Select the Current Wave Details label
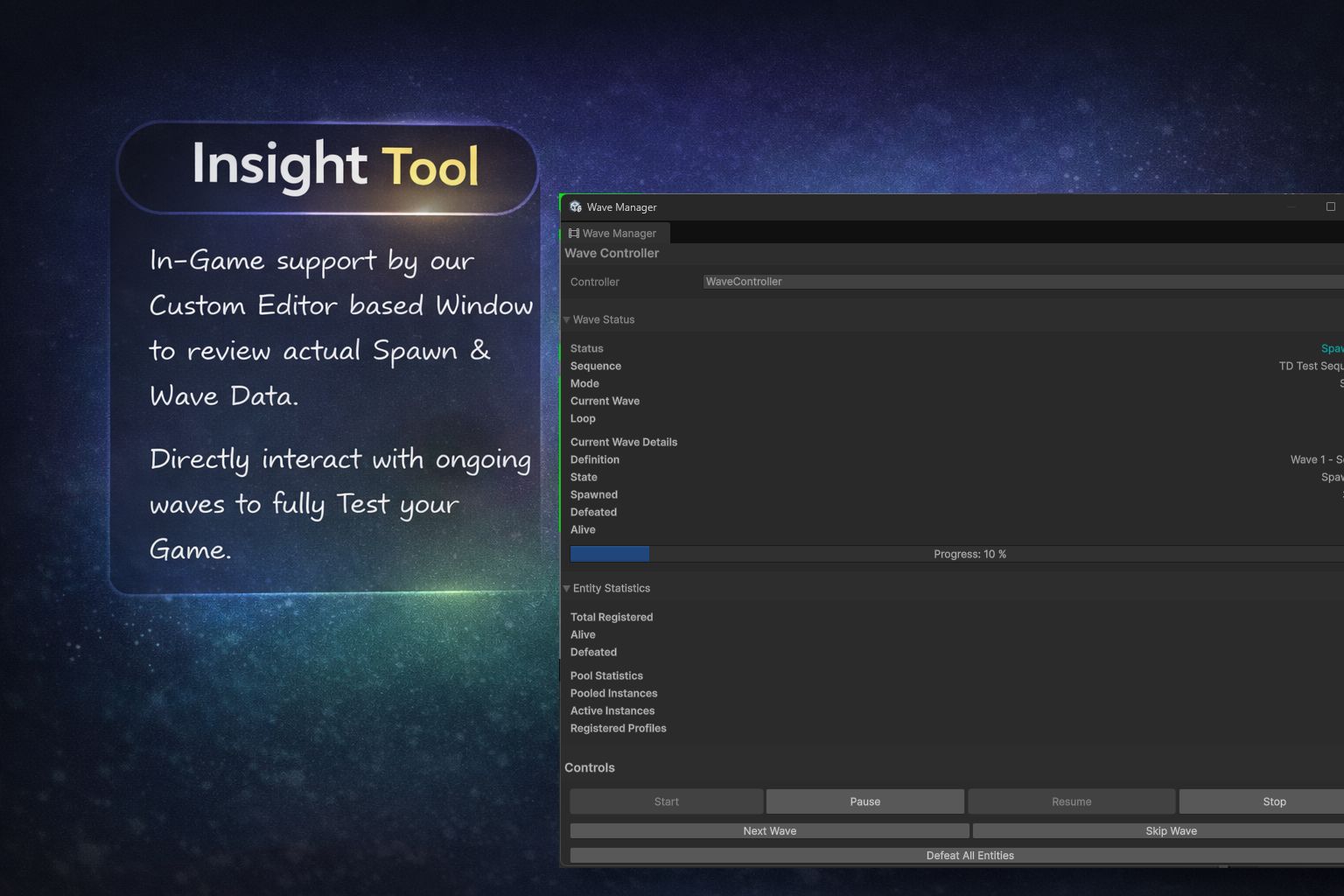 [624, 443]
